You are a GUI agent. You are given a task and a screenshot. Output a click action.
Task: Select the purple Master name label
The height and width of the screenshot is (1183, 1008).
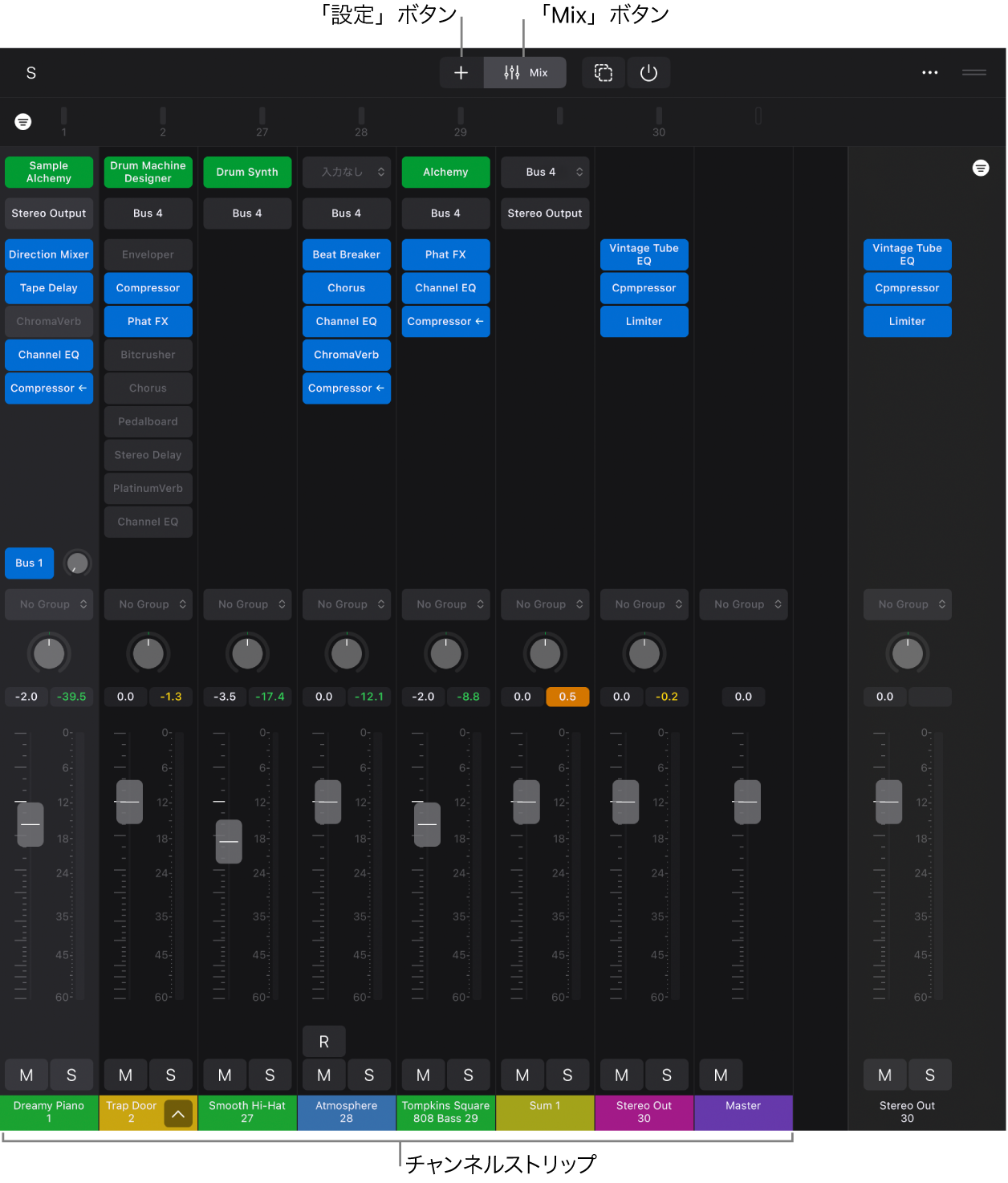(x=743, y=1112)
